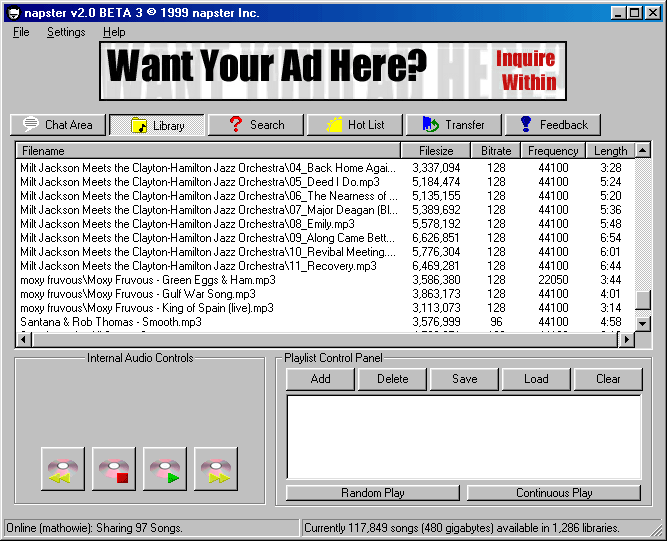The width and height of the screenshot is (667, 541).
Task: Close the napster window
Action: pyautogui.click(x=653, y=13)
